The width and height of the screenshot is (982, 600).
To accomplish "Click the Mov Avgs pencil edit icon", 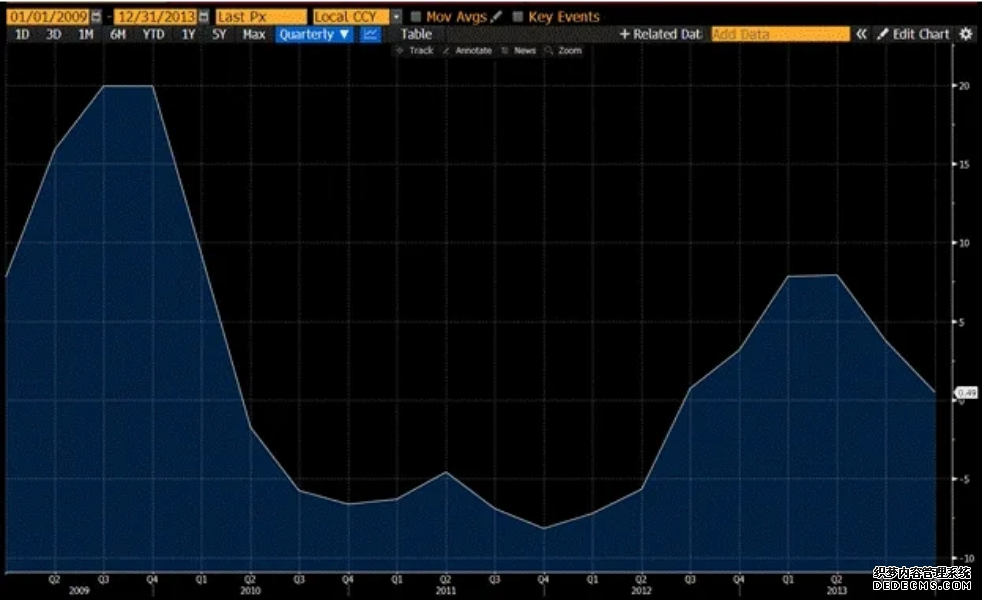I will (497, 17).
